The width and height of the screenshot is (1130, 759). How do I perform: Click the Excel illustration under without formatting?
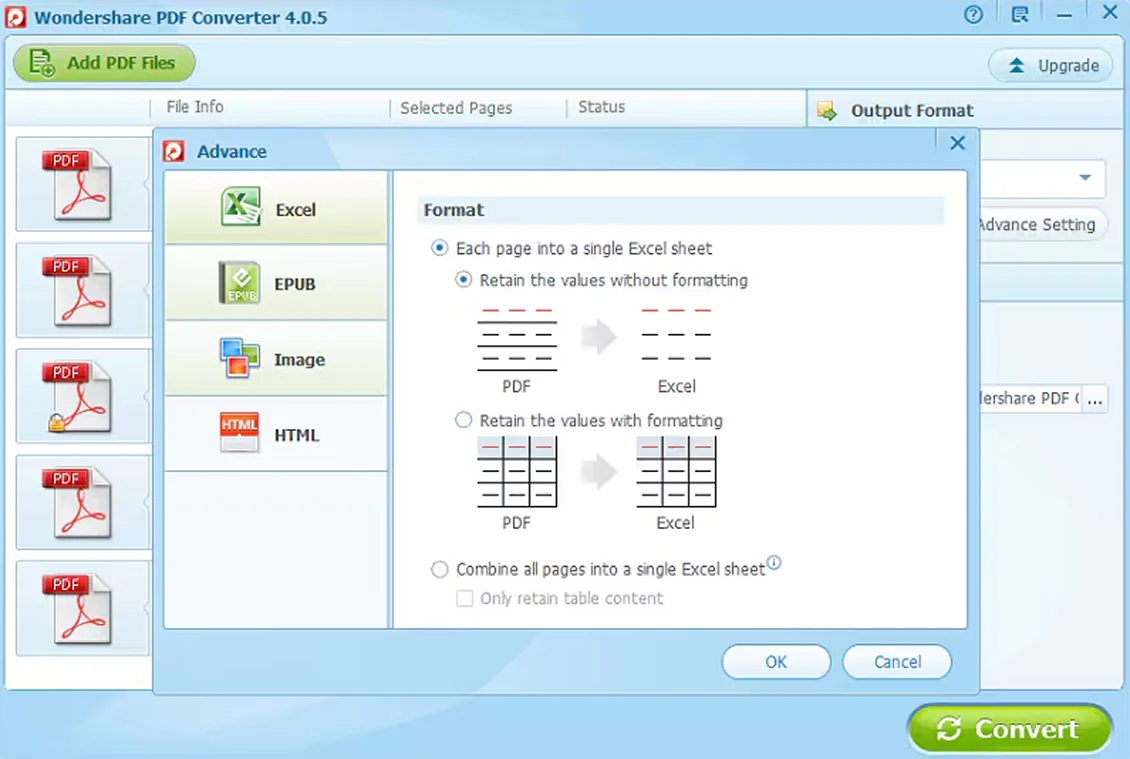[676, 334]
